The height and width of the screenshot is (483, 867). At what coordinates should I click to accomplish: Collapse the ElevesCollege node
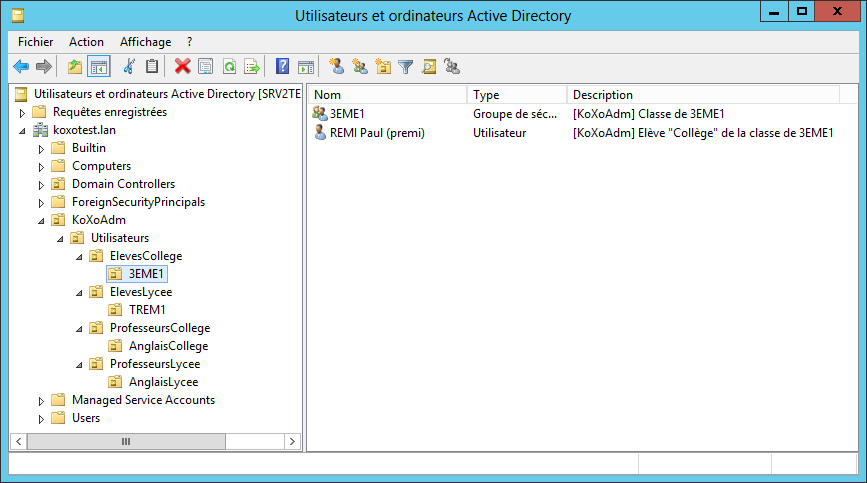pyautogui.click(x=79, y=256)
